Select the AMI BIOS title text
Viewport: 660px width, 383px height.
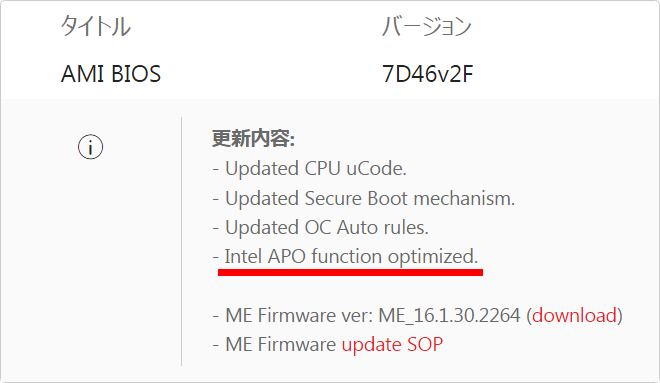(x=111, y=74)
